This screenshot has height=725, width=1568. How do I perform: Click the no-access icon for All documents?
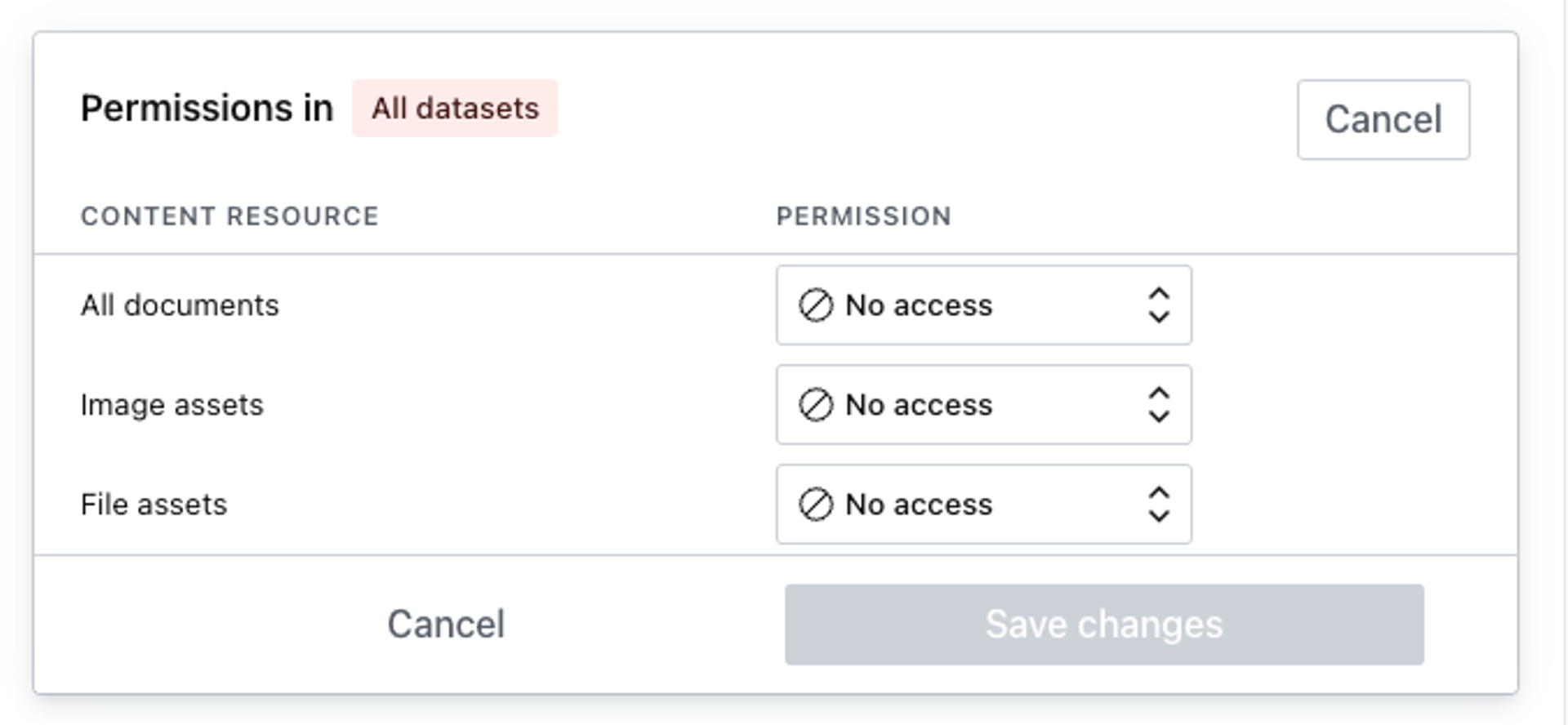[x=815, y=305]
